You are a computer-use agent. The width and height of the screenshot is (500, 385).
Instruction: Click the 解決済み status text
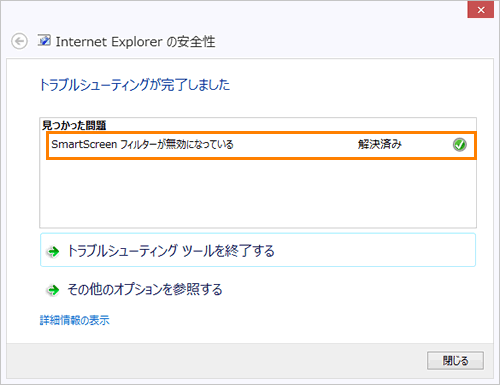tap(380, 145)
